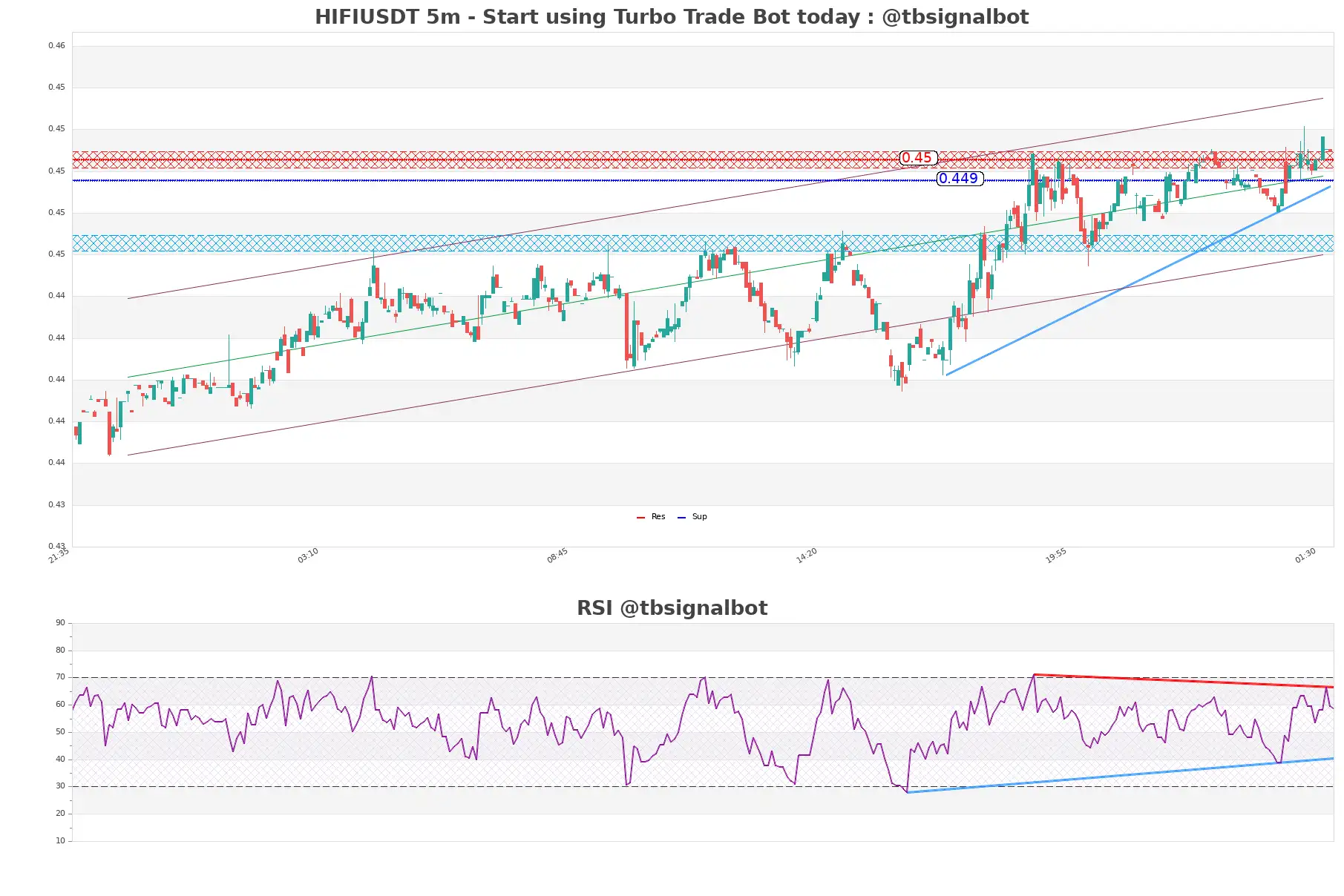Click the blue 0.449 support label
Screen dimensions: 1344x896
(959, 178)
